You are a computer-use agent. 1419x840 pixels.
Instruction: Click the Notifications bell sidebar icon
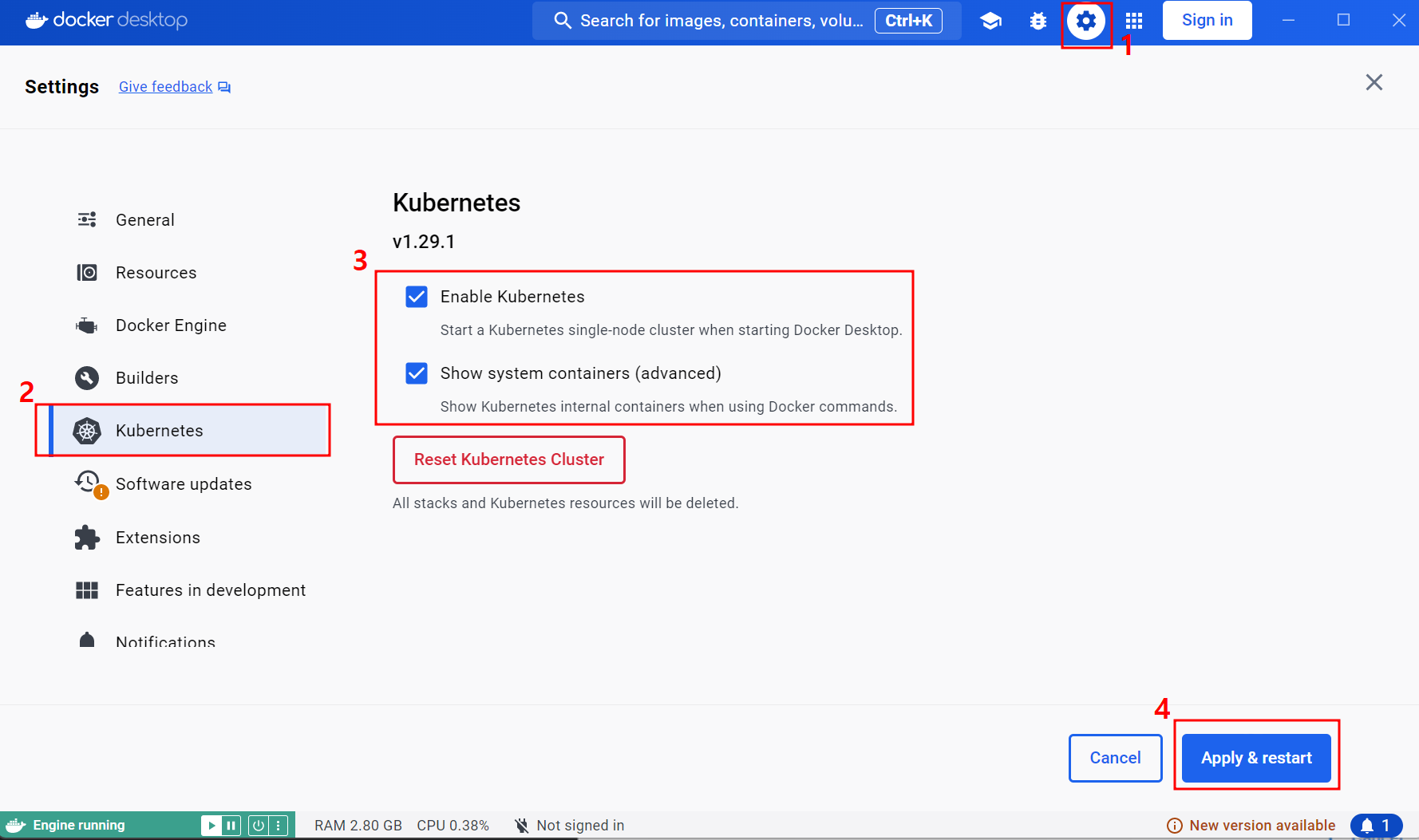87,640
